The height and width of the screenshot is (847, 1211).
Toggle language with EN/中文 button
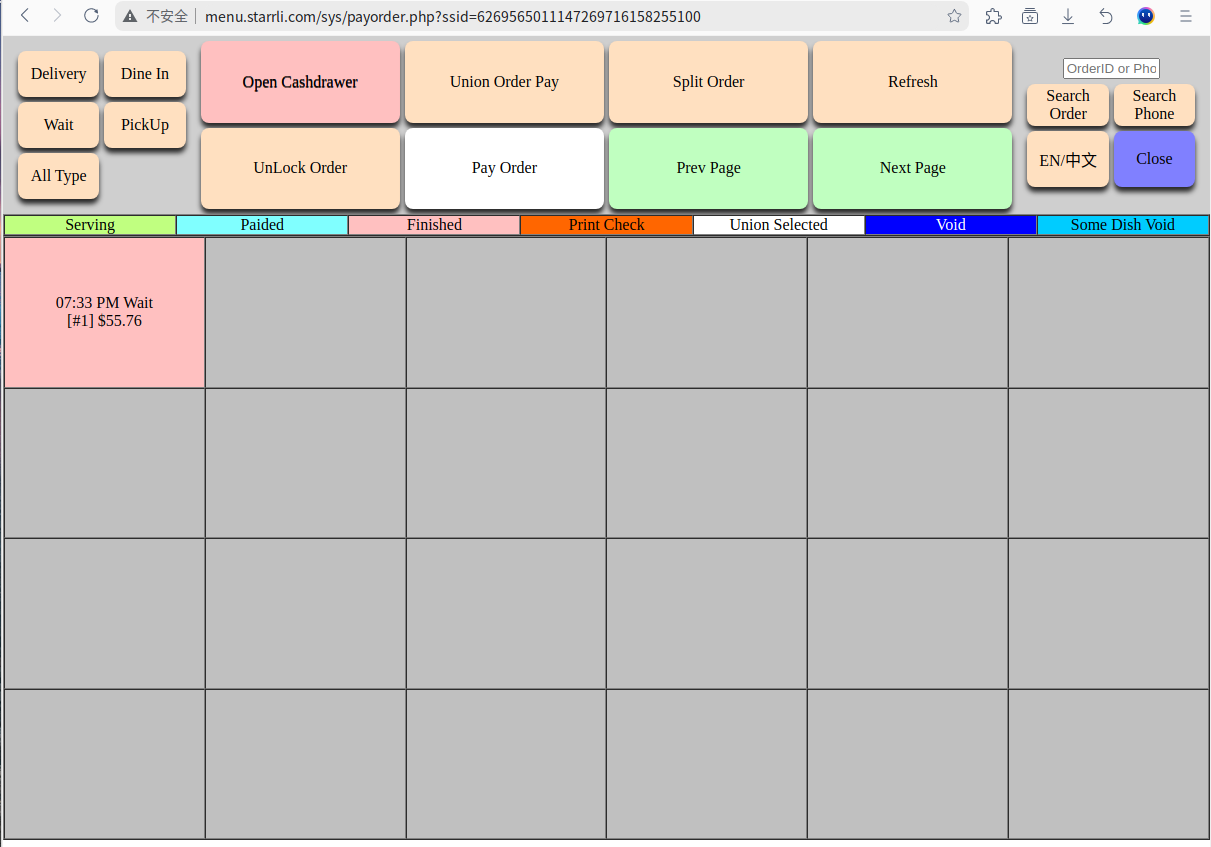coord(1067,160)
